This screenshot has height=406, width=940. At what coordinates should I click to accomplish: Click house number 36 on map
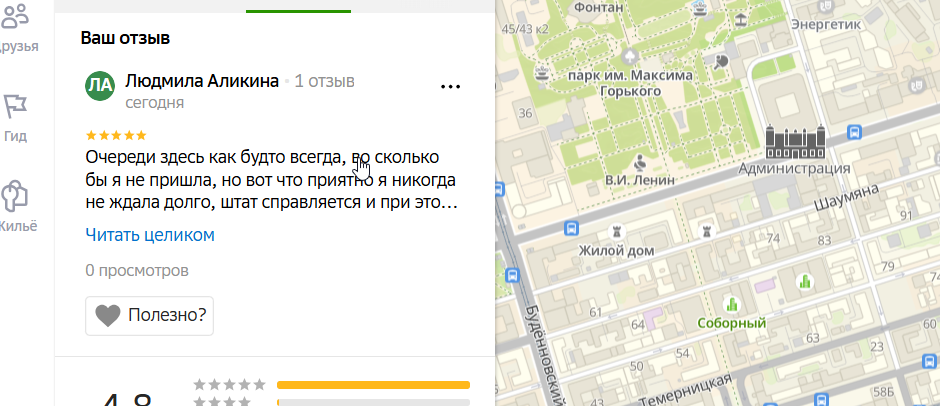(526, 113)
